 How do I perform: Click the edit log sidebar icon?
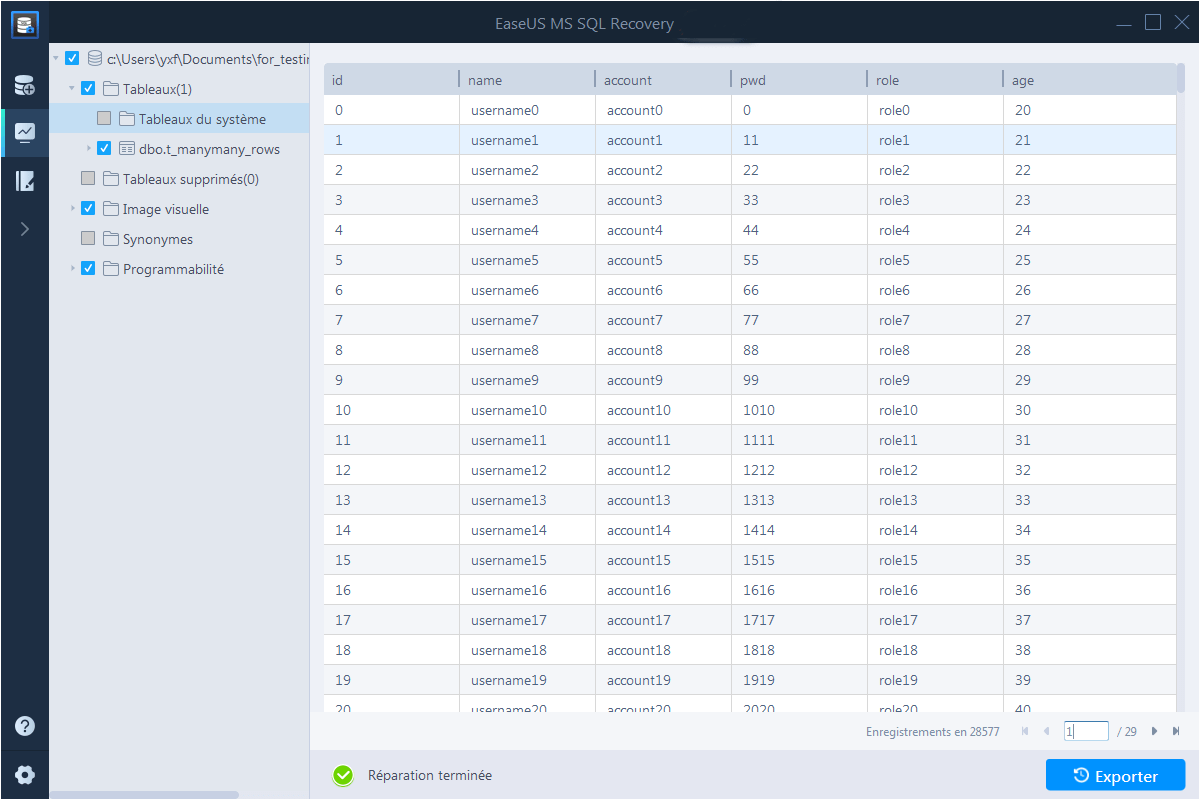[25, 181]
